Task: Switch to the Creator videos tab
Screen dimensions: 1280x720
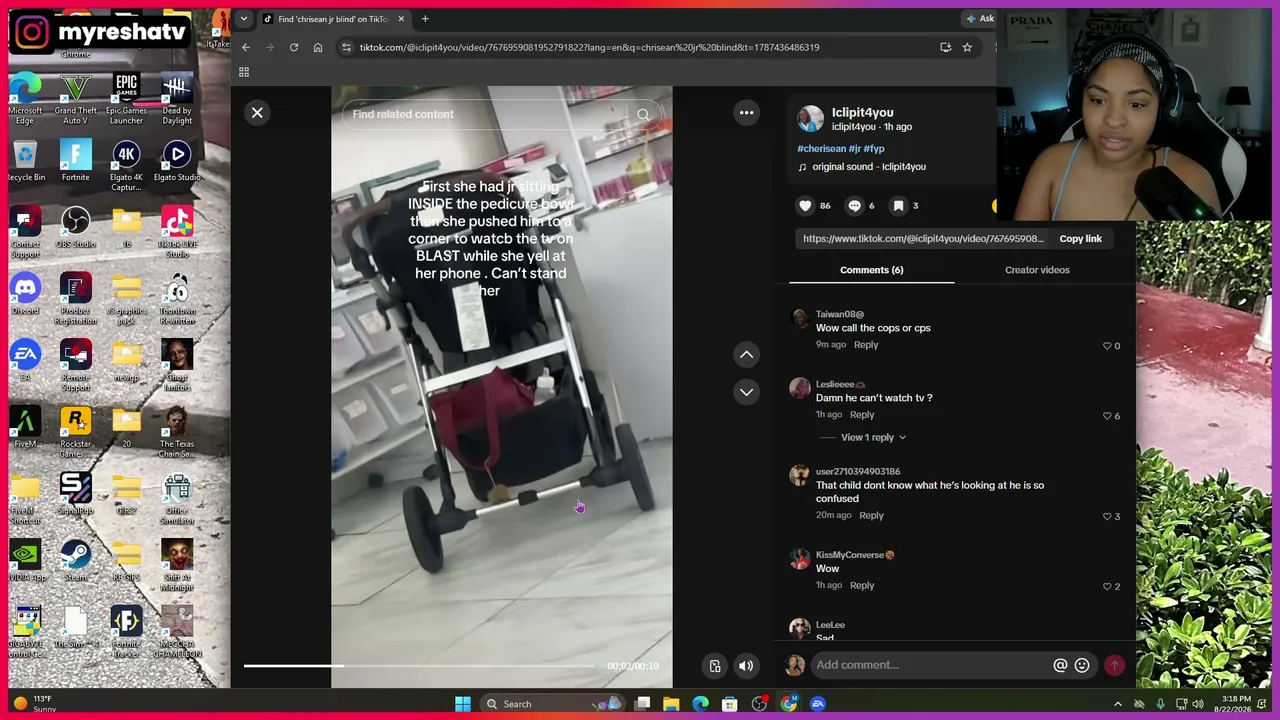Action: (1037, 270)
